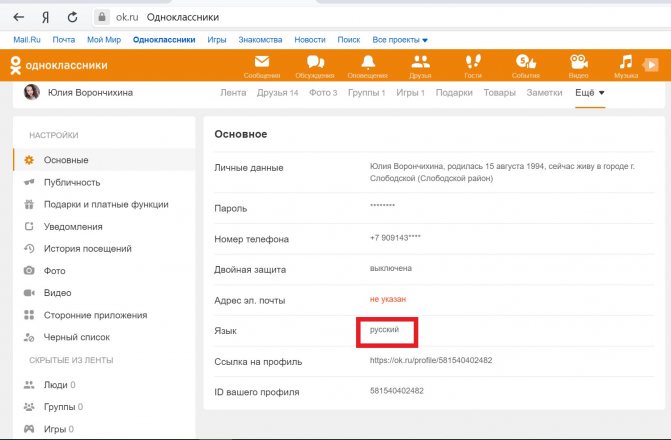Click the gift icon next to Подарки и платные функции
The width and height of the screenshot is (671, 440).
[x=29, y=205]
